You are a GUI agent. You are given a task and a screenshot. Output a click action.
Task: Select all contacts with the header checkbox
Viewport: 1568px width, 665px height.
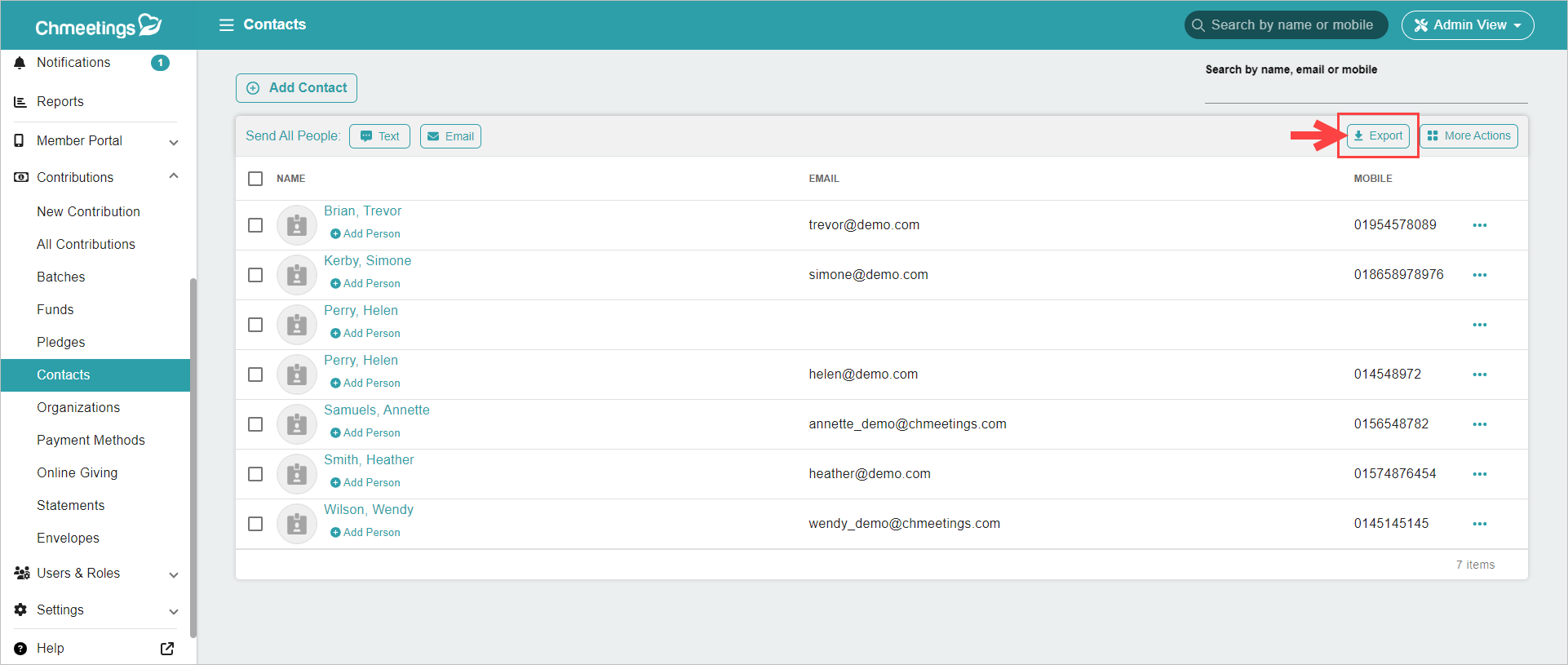tap(255, 179)
